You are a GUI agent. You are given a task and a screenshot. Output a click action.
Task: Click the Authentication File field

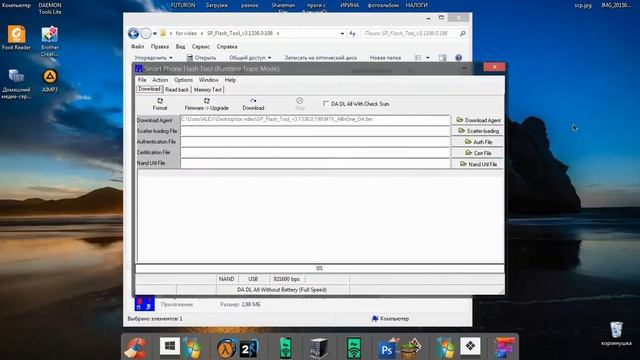(315, 142)
